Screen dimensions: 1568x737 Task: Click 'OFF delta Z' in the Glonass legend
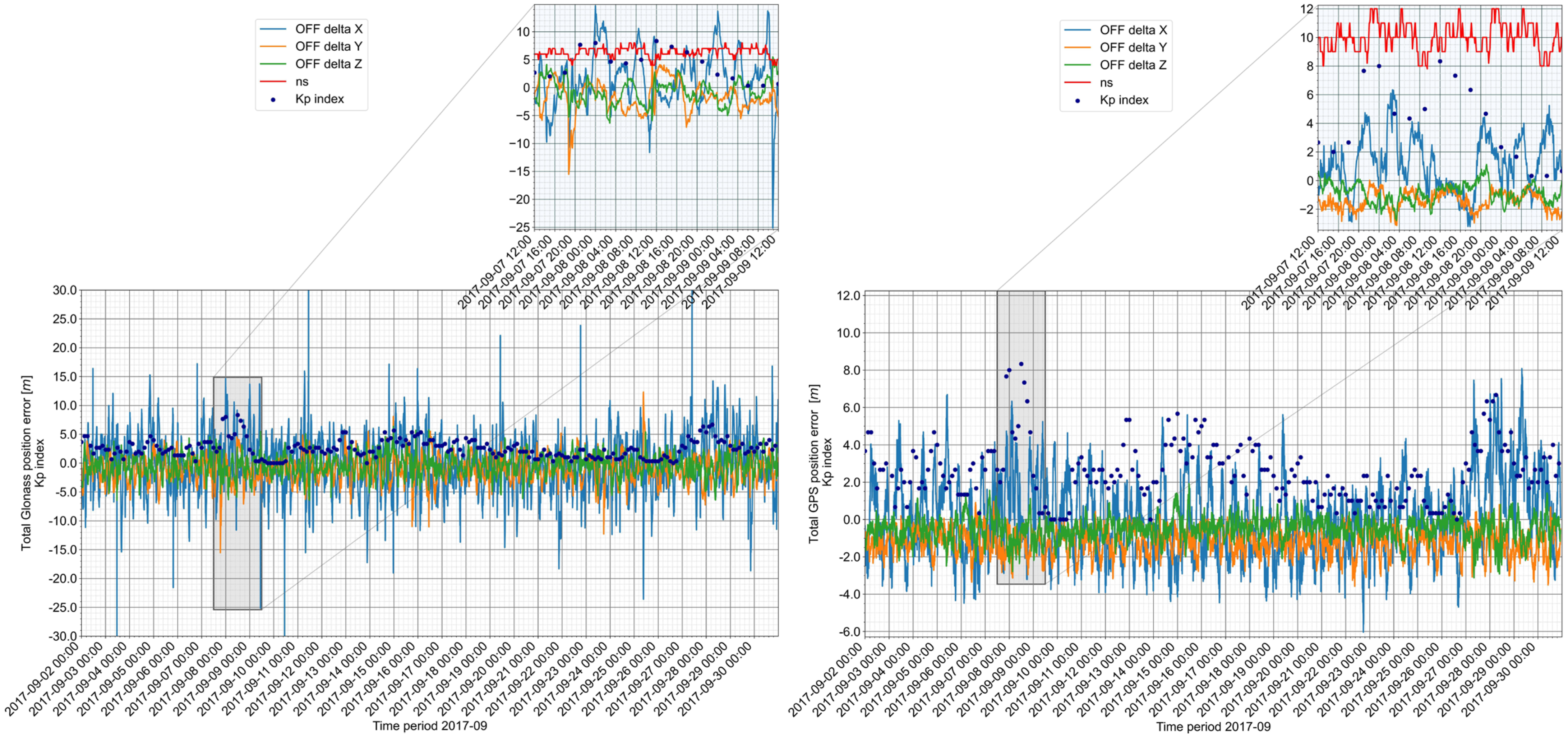pos(329,64)
